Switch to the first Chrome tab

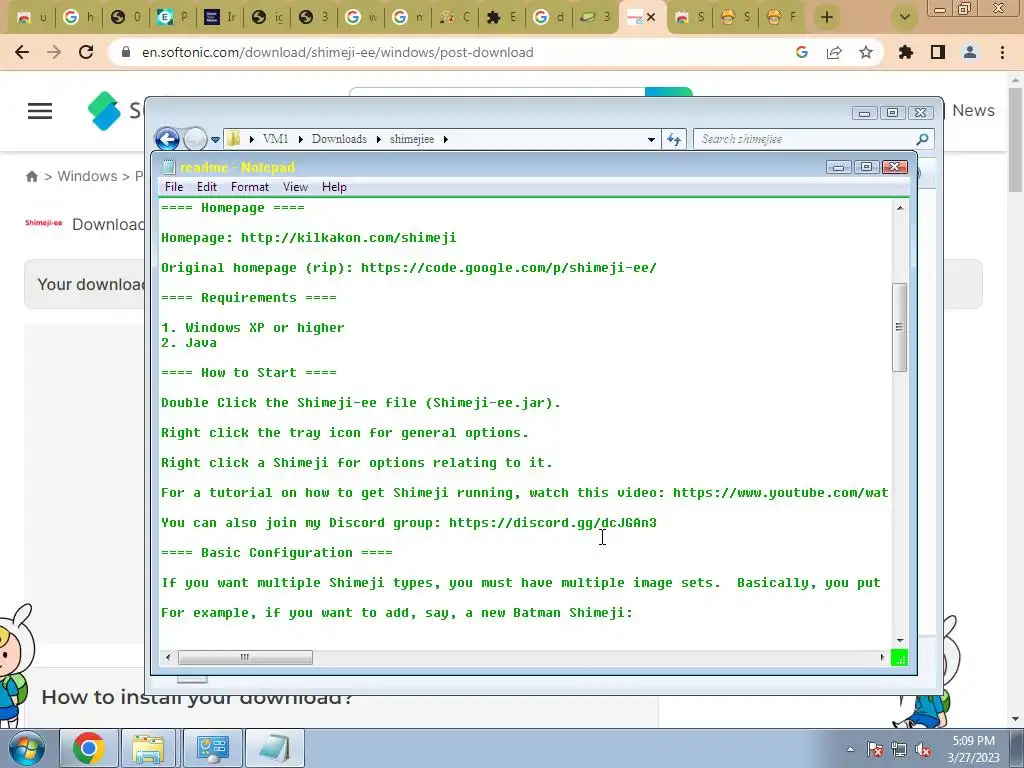tap(31, 17)
